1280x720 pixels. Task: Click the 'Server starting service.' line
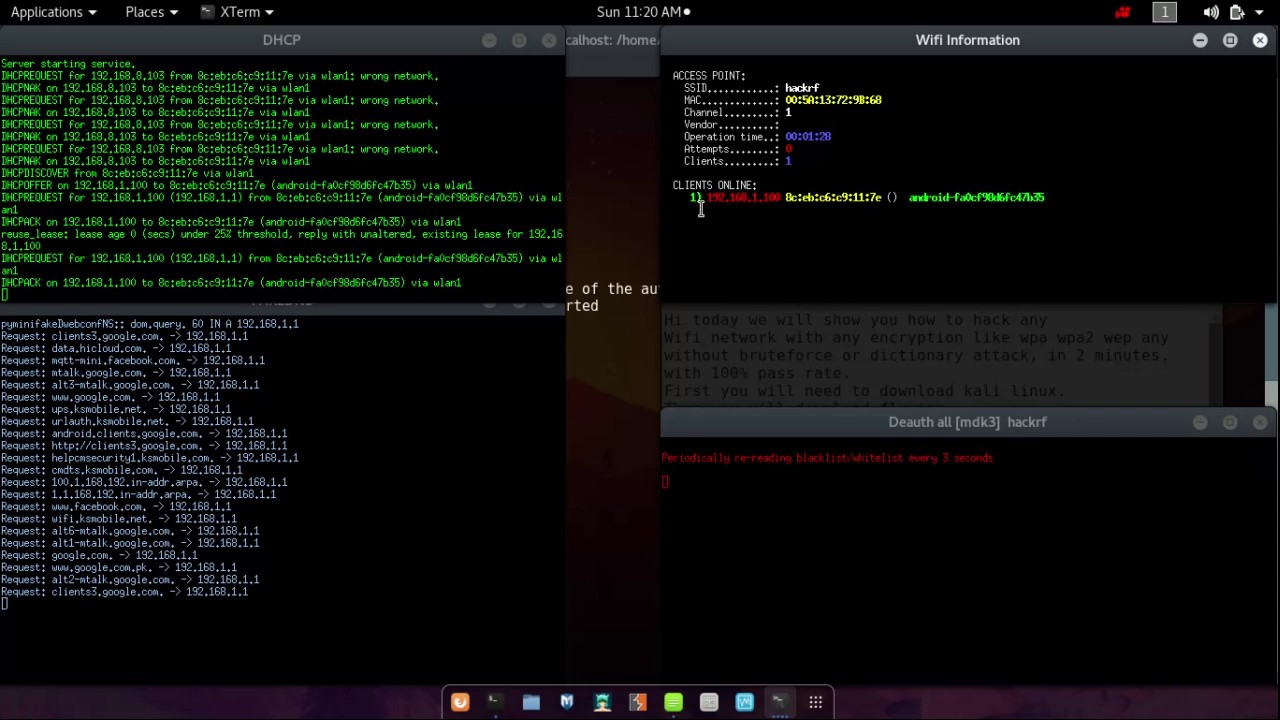point(67,64)
